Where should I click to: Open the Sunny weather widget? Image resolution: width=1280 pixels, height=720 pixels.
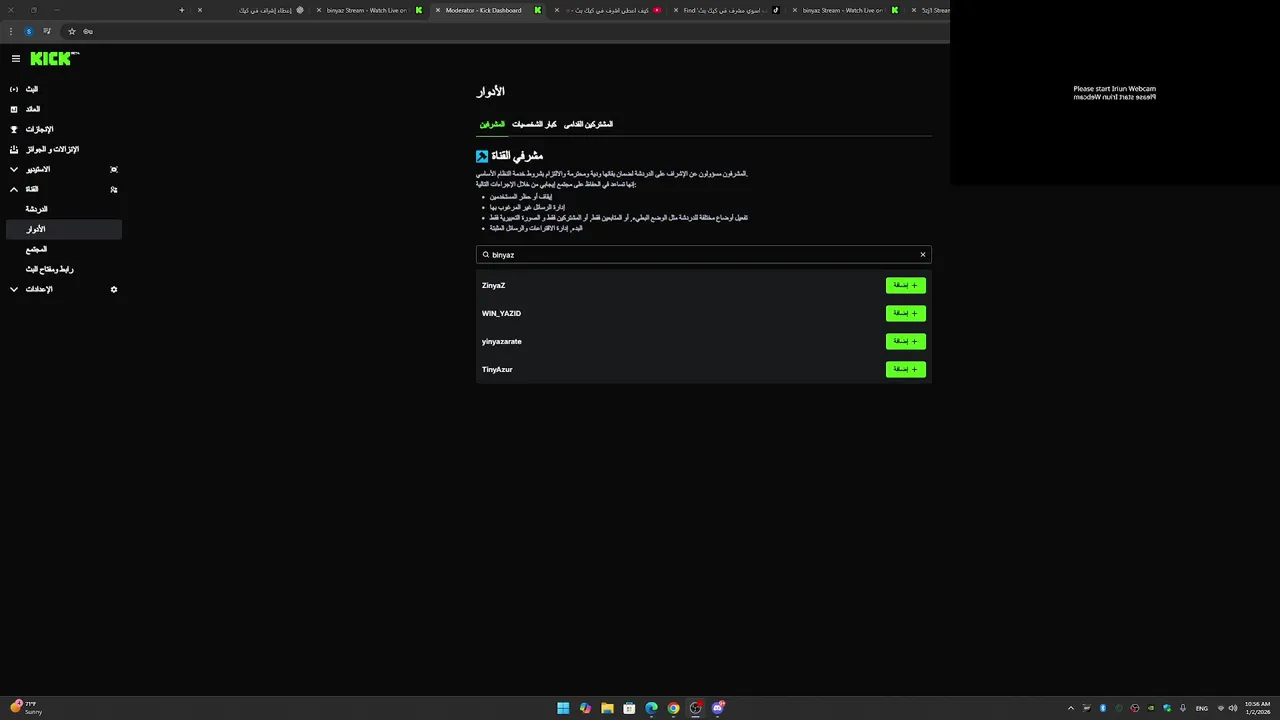26,708
